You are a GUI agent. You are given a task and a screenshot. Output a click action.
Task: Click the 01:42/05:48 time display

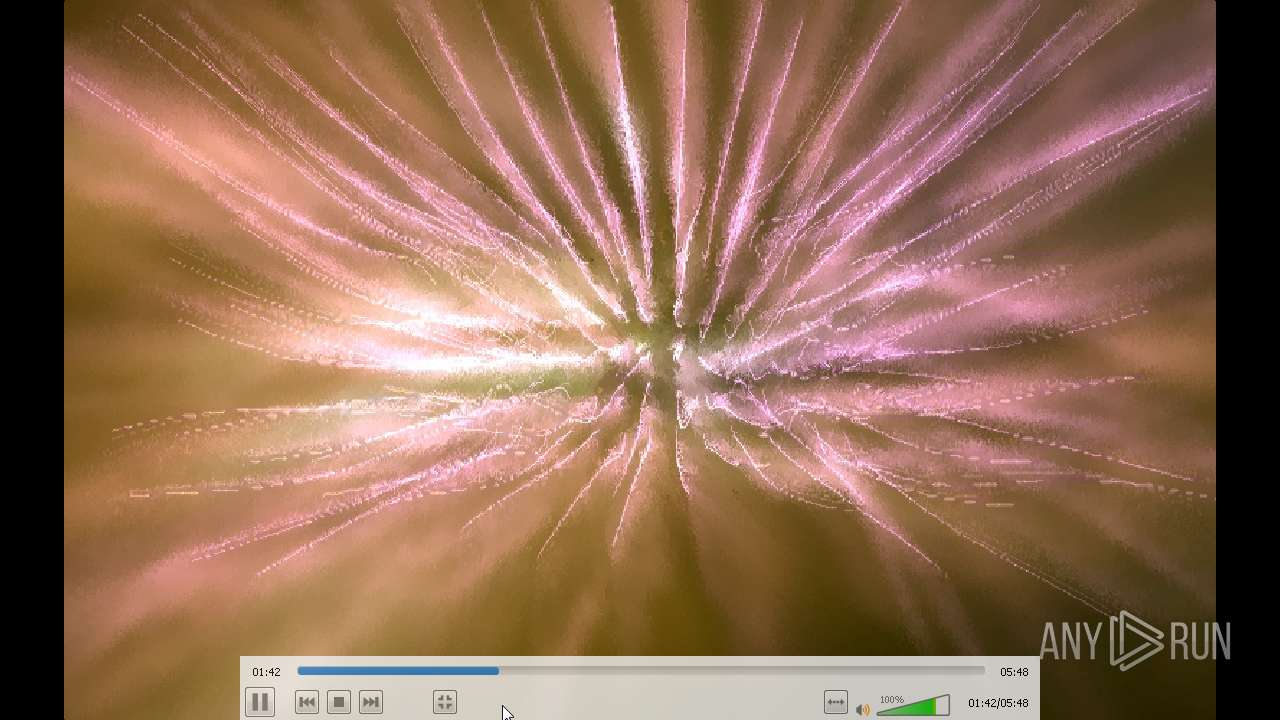click(x=998, y=703)
